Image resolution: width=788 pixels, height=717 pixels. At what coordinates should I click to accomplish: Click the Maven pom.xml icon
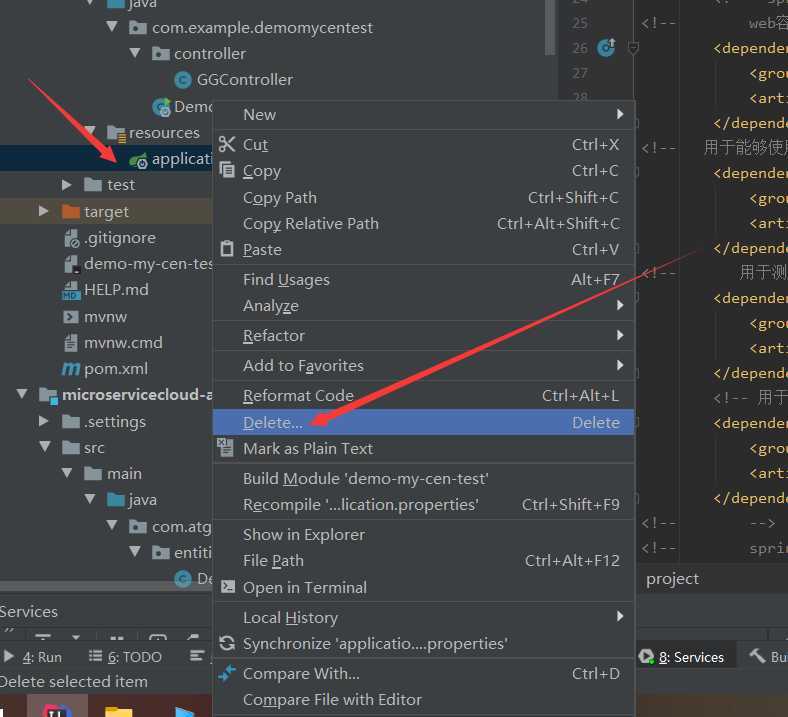(70, 369)
